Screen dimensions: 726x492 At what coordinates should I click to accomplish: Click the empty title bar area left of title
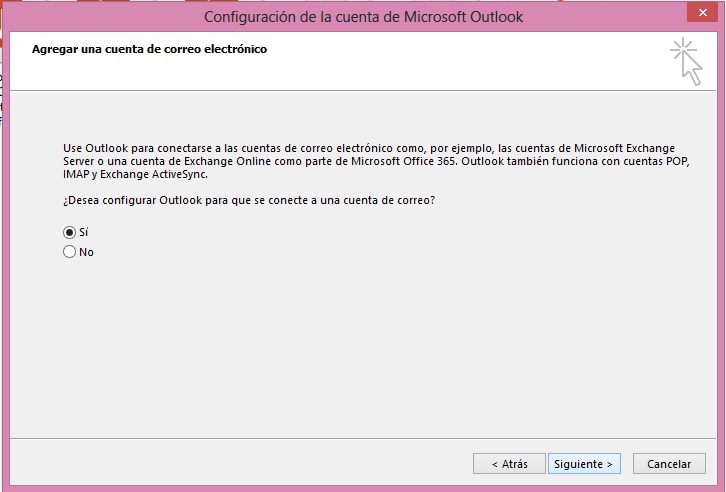100,16
